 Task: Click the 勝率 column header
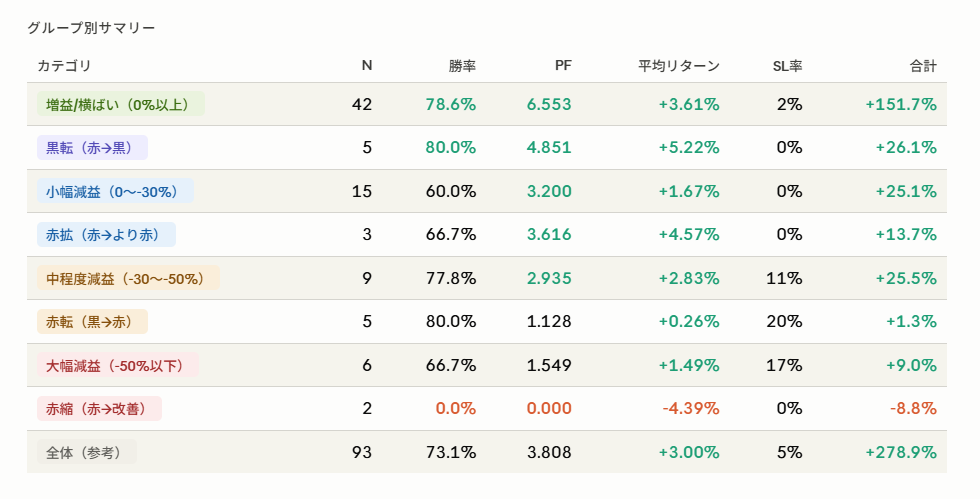tap(462, 66)
